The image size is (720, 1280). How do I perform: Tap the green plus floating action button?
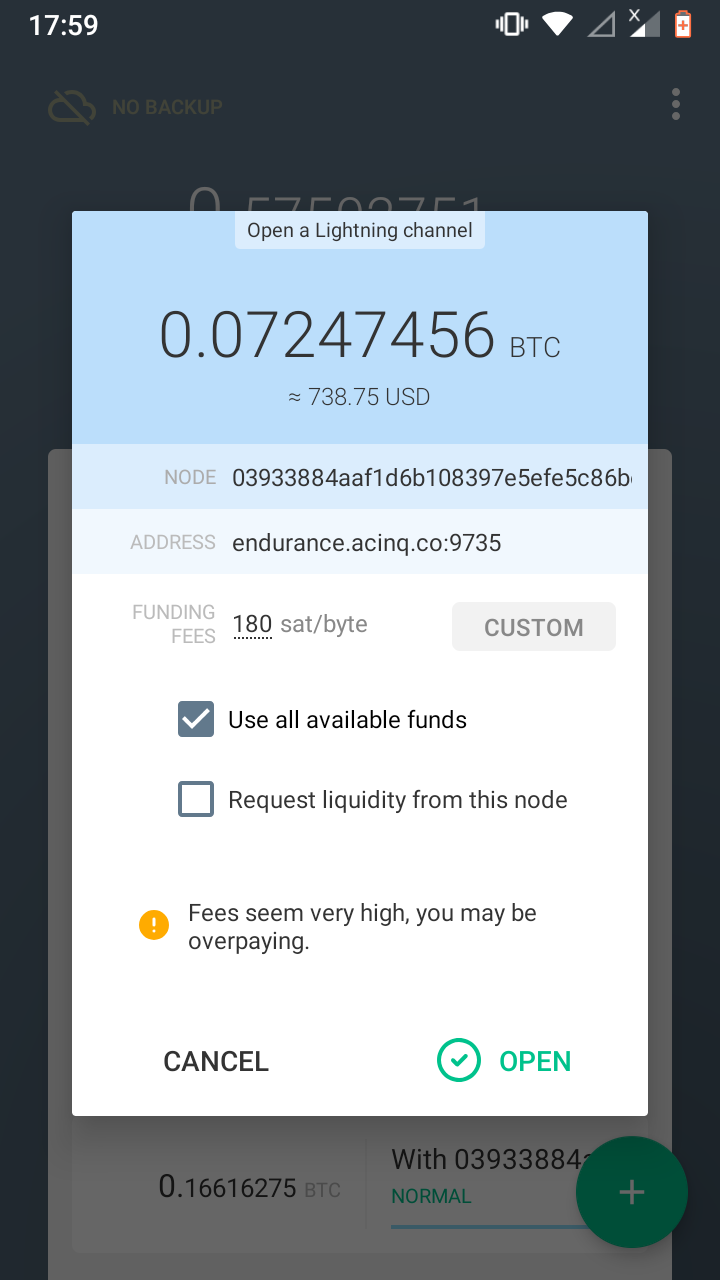pyautogui.click(x=631, y=1192)
